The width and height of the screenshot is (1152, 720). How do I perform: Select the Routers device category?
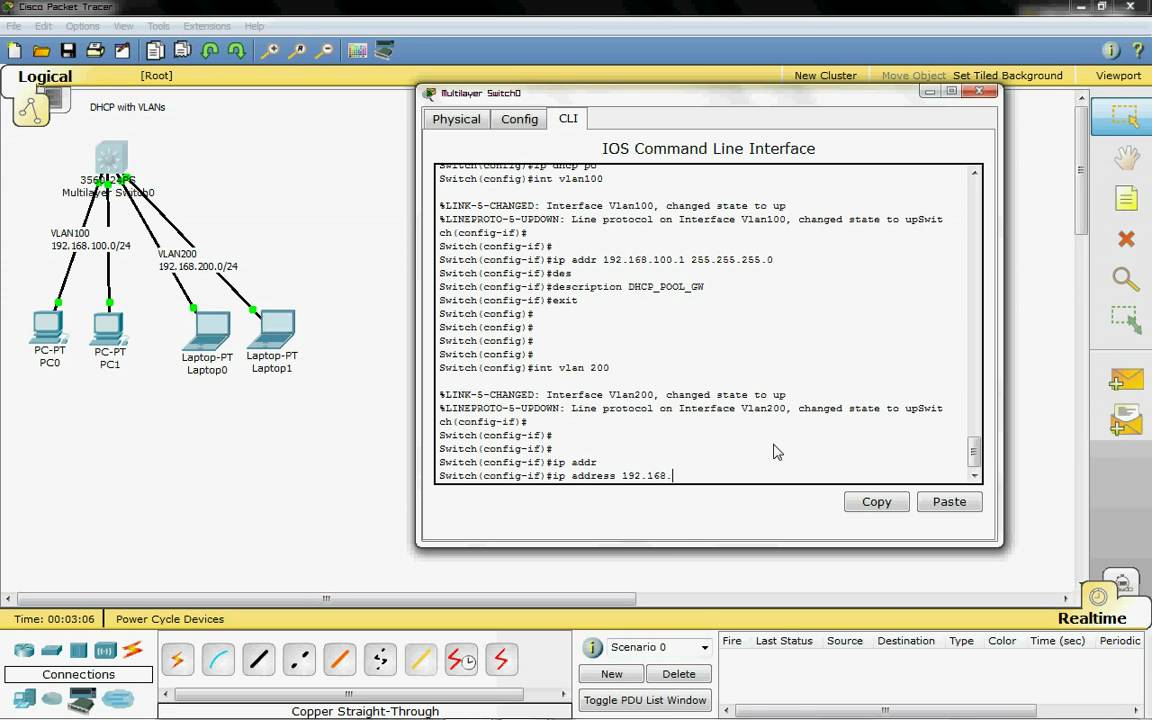tap(24, 649)
